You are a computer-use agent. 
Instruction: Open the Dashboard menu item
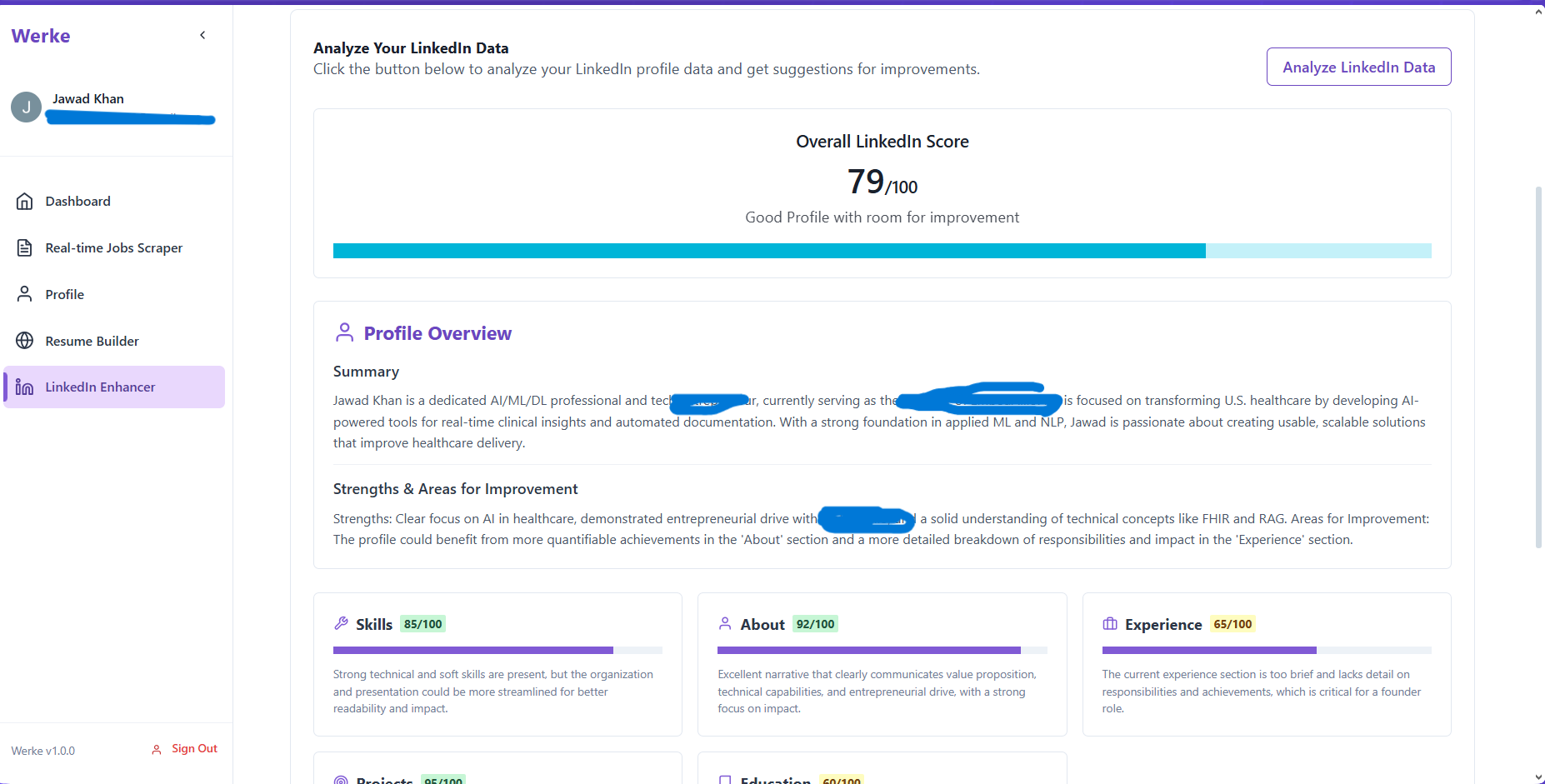coord(114,202)
